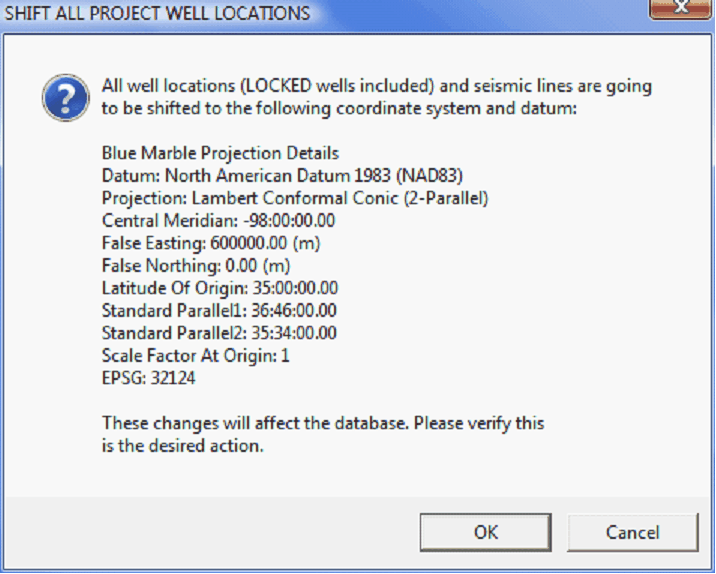The height and width of the screenshot is (574, 716).
Task: Cancel the well location shift
Action: pos(632,532)
